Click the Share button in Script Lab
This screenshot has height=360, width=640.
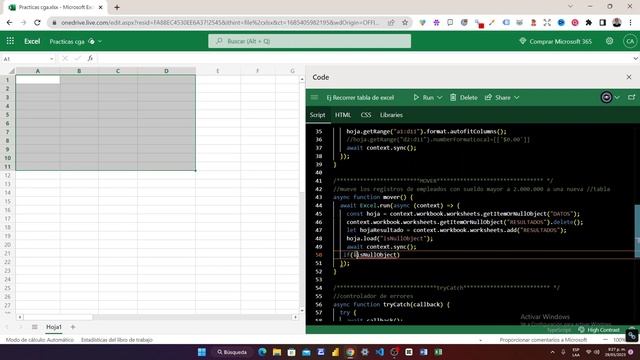pyautogui.click(x=498, y=98)
